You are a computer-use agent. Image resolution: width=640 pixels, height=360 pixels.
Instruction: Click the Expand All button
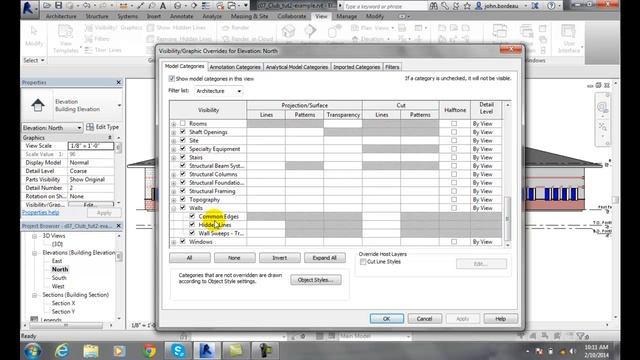[324, 258]
